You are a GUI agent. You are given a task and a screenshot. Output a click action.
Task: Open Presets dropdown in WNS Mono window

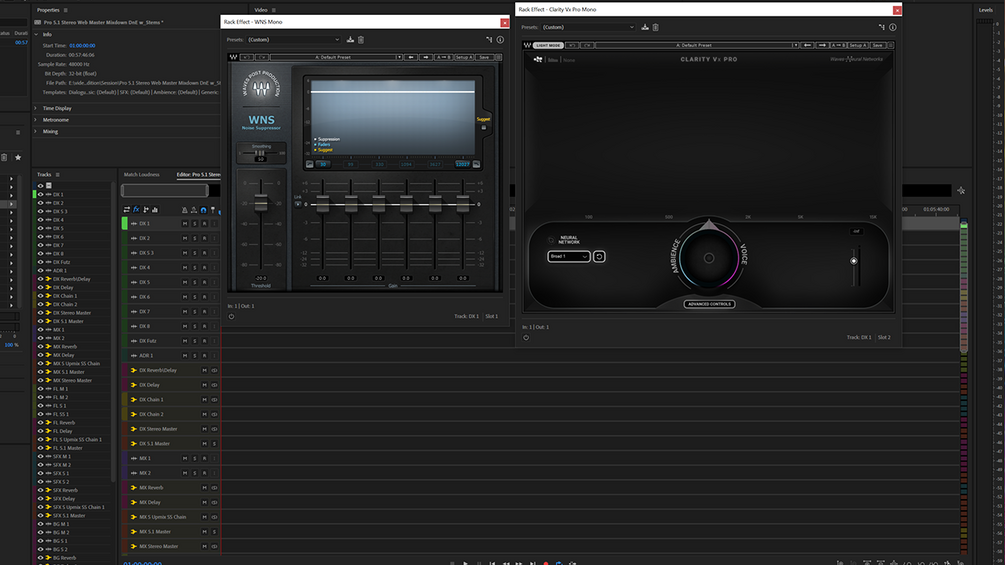coord(294,40)
